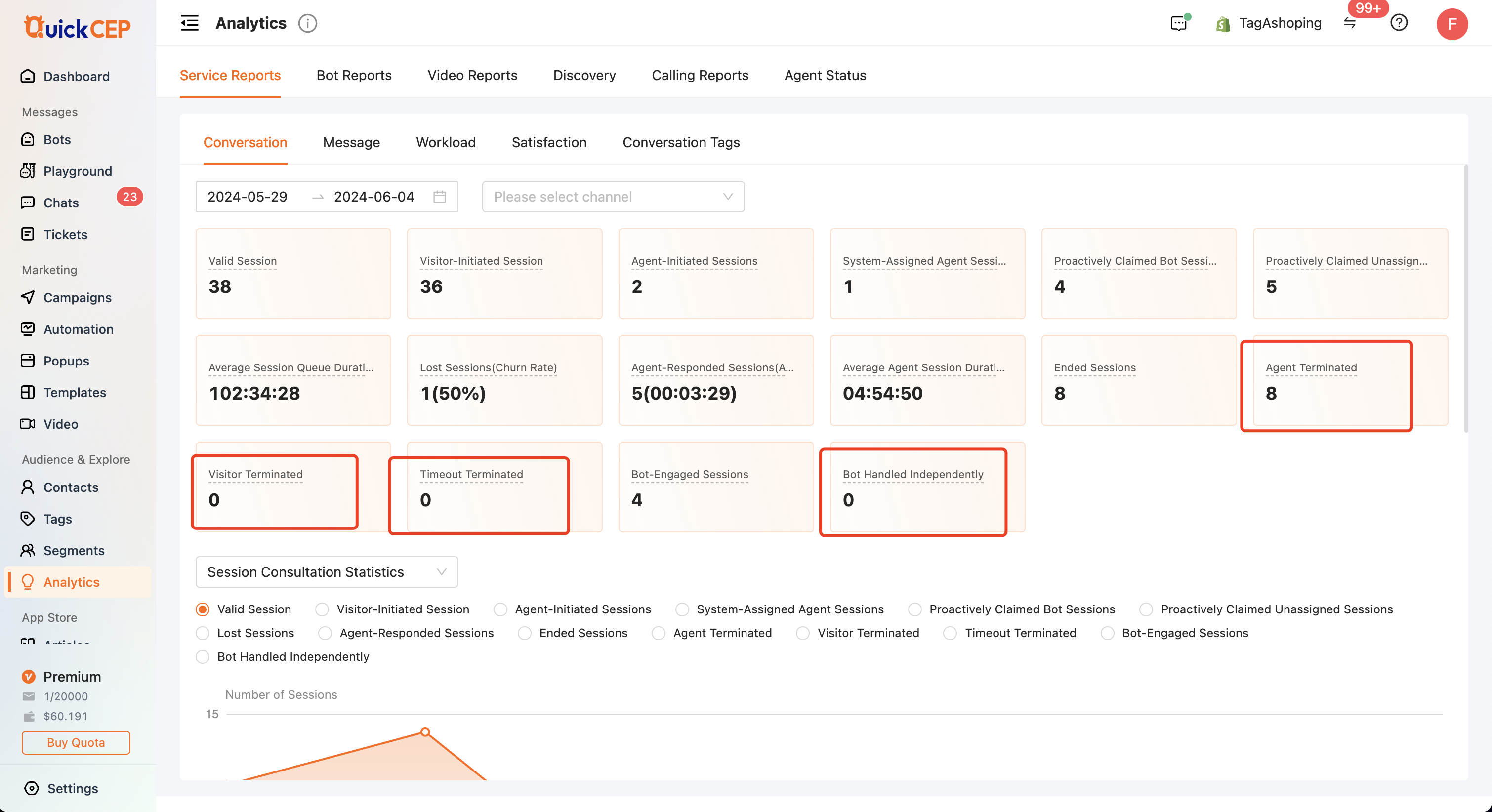Open the Conversation Tags sub-tab
This screenshot has width=1492, height=812.
pos(681,142)
